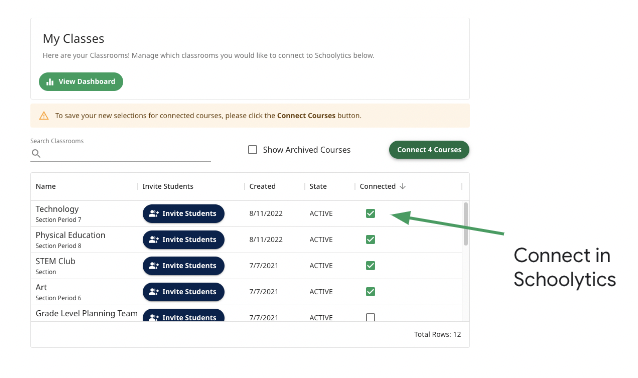Image resolution: width=638 pixels, height=378 pixels.
Task: Click the Connect 4 Courses button
Action: coord(429,150)
